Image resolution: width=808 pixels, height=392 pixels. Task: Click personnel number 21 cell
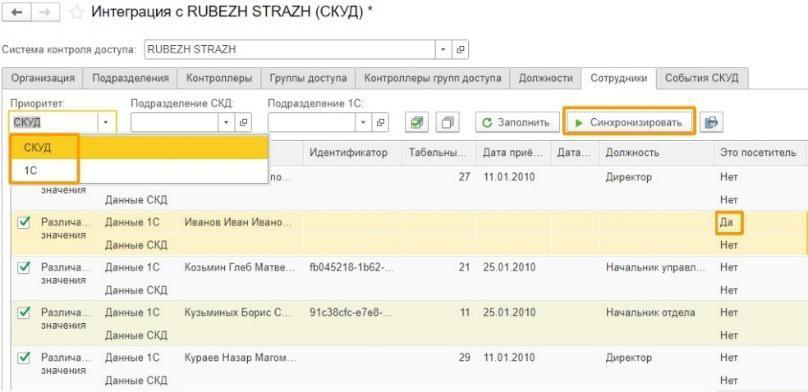439,267
